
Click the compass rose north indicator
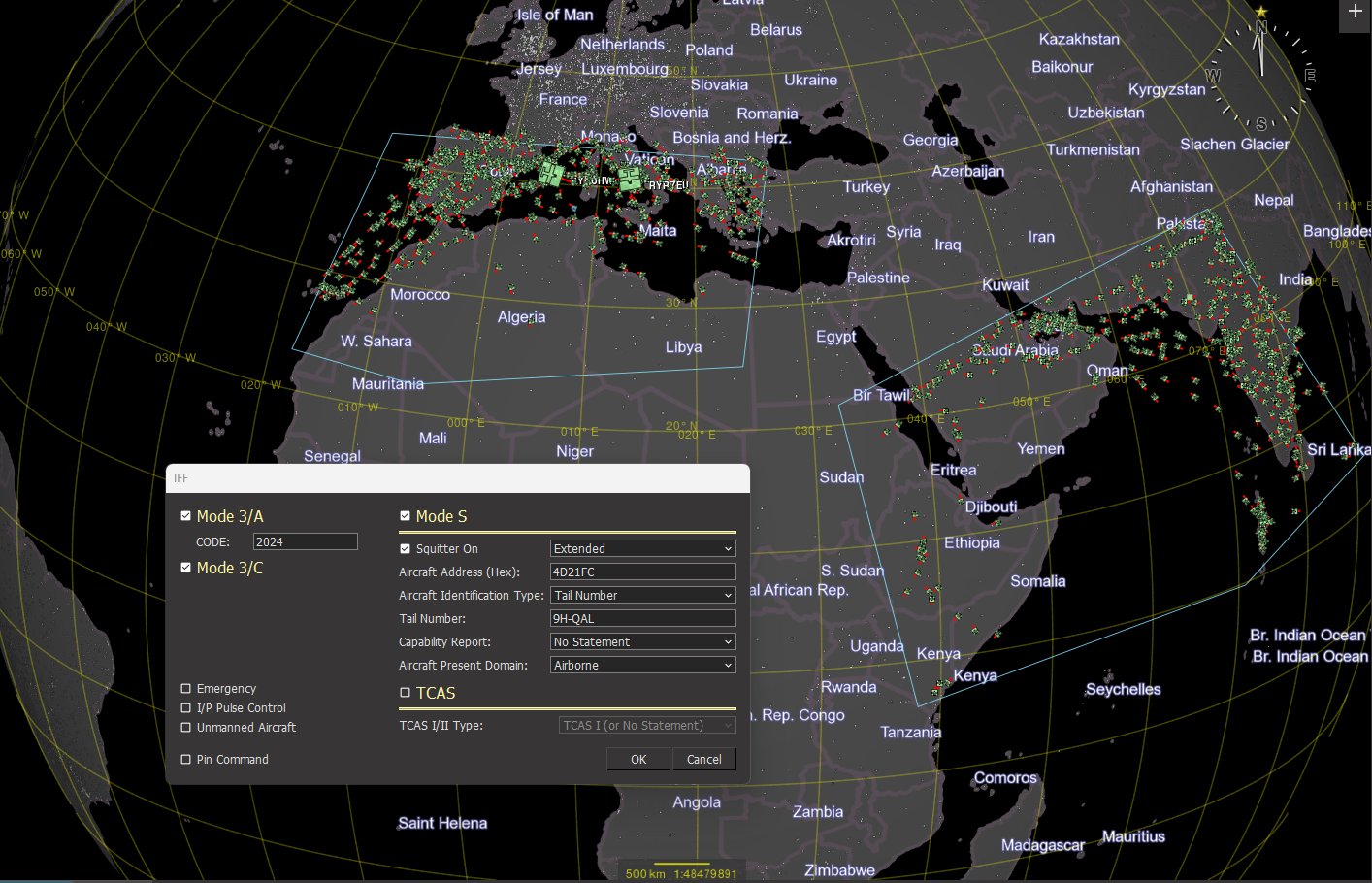pyautogui.click(x=1260, y=28)
